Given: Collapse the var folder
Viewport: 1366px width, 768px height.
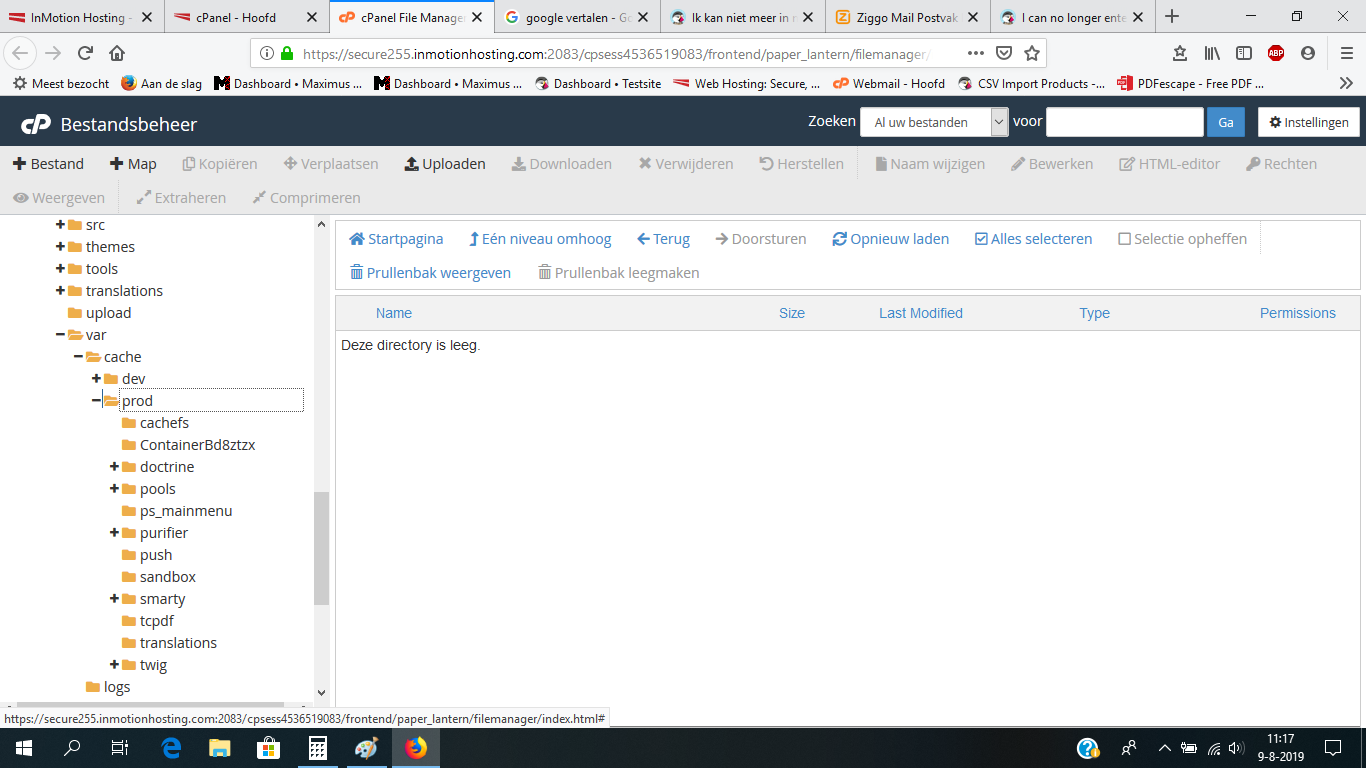Looking at the screenshot, I should (x=61, y=335).
